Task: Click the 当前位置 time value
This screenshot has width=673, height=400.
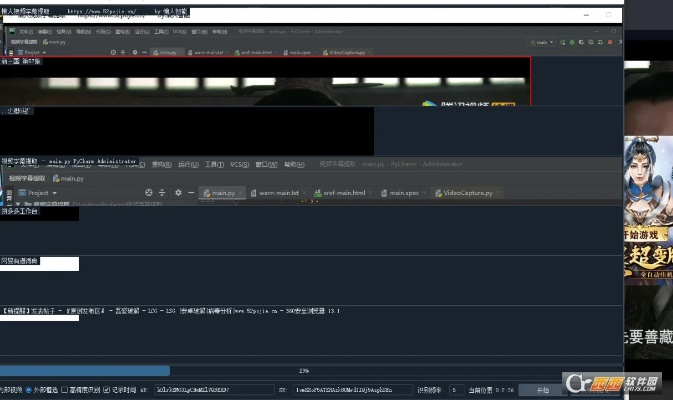Action: click(505, 390)
